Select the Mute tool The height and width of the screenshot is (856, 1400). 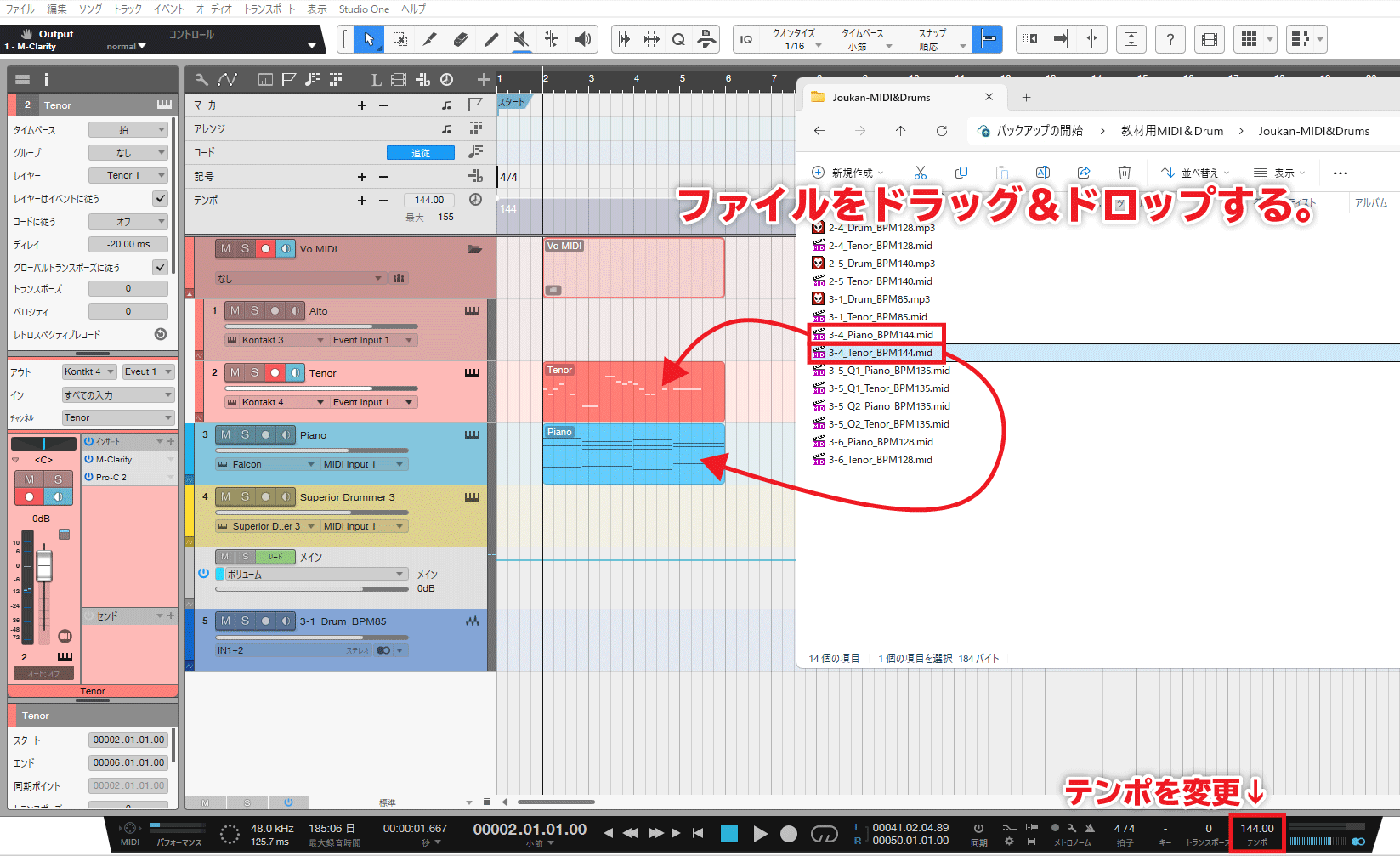[522, 39]
